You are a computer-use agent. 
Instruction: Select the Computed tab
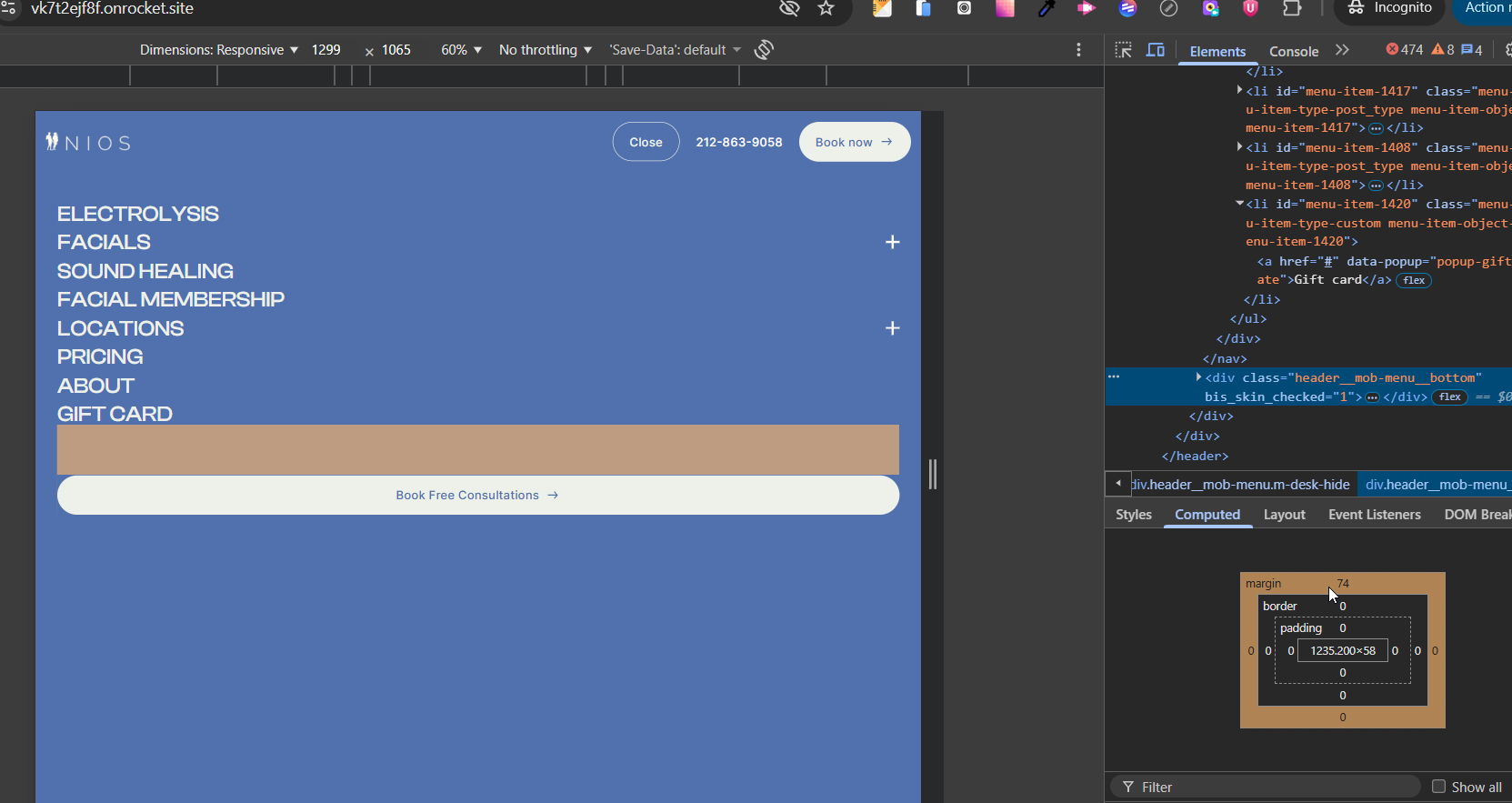click(1207, 515)
